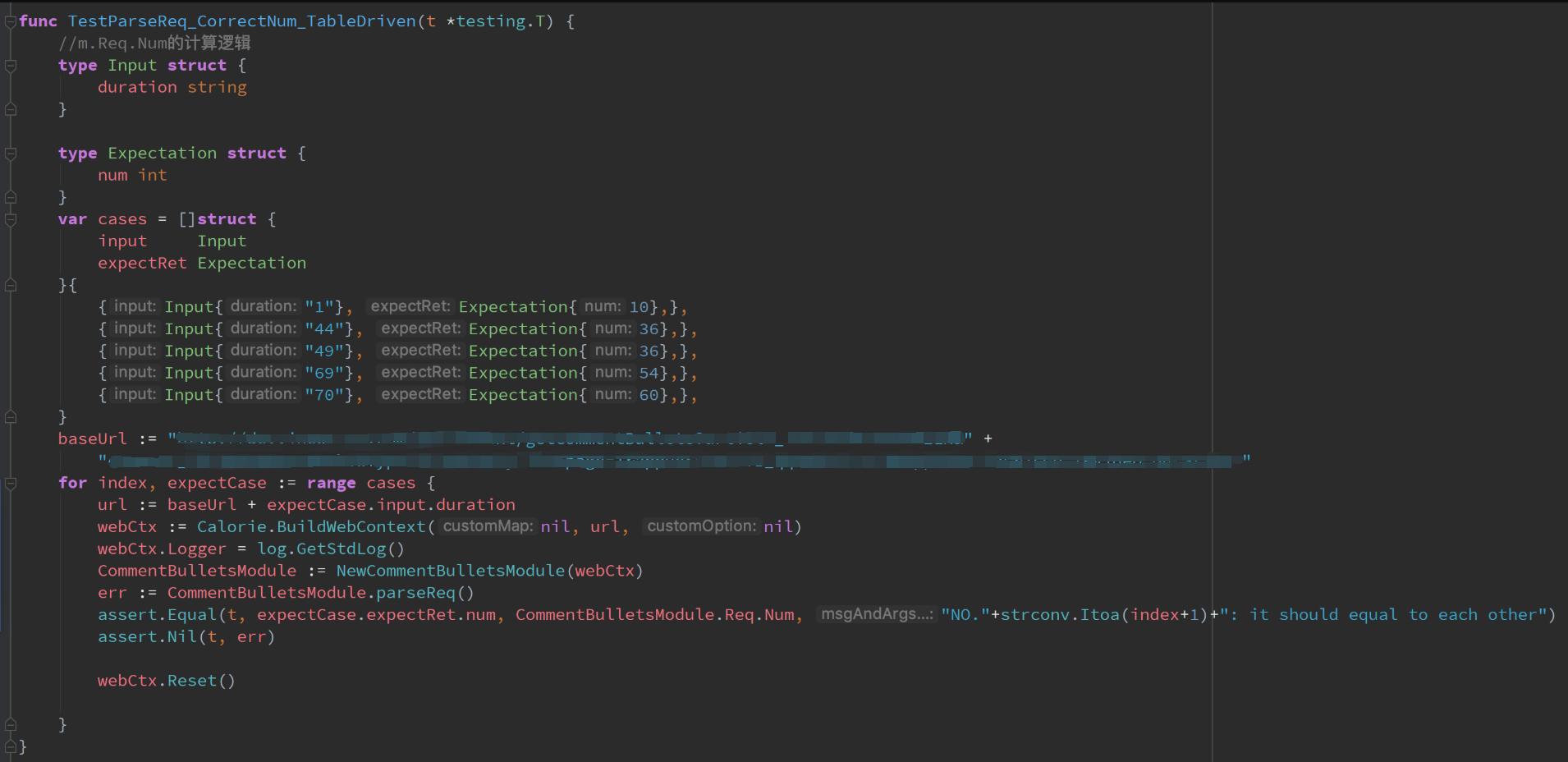This screenshot has width=1568, height=762.
Task: Click fold-end marker closing the for loop
Action: [x=11, y=724]
